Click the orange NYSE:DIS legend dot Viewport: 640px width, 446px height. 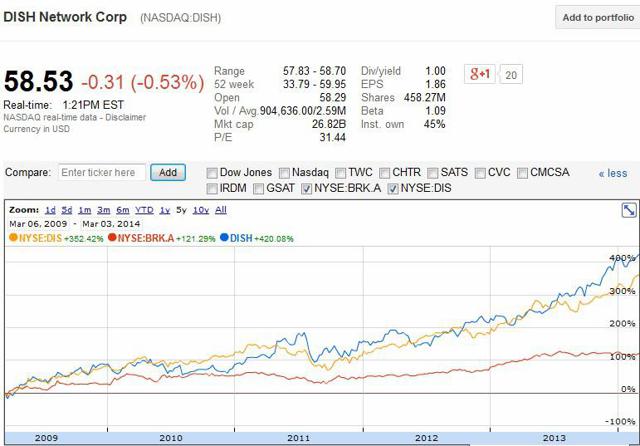coord(13,237)
